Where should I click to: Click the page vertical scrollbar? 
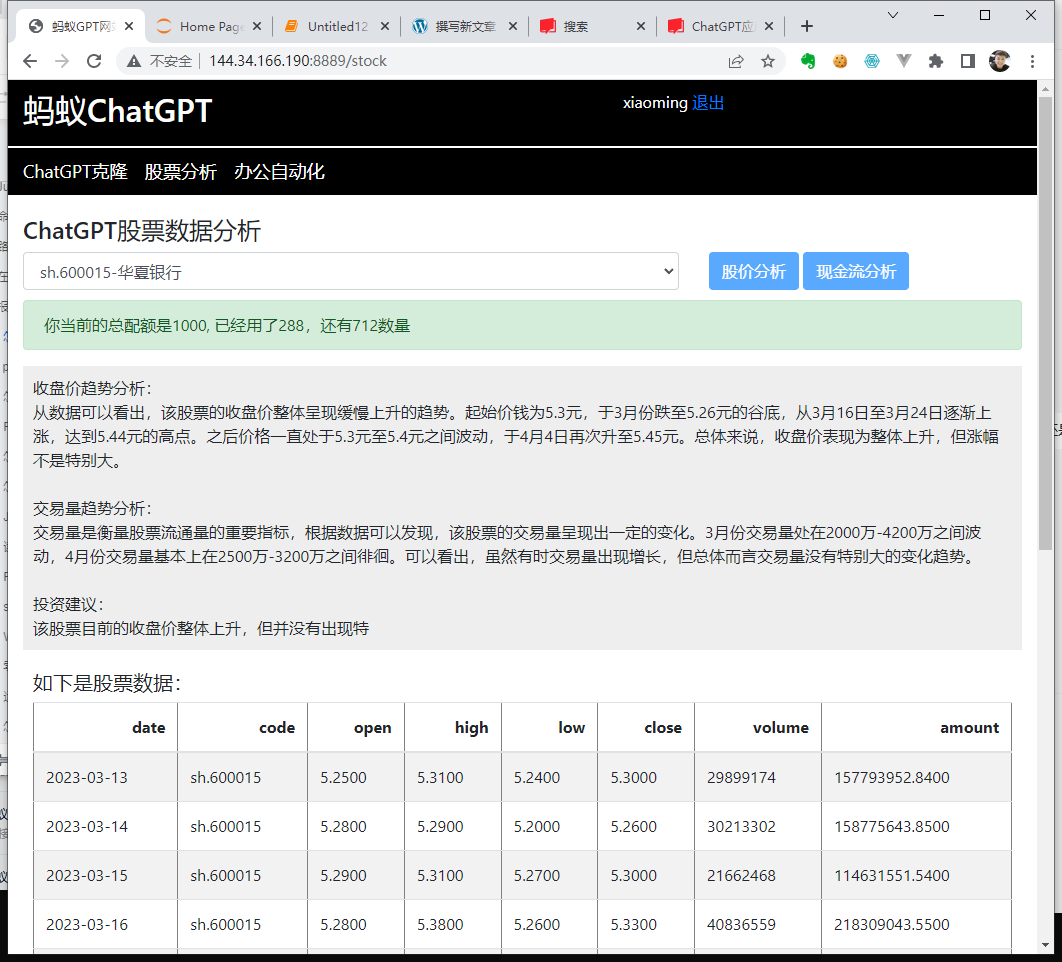point(1046,324)
